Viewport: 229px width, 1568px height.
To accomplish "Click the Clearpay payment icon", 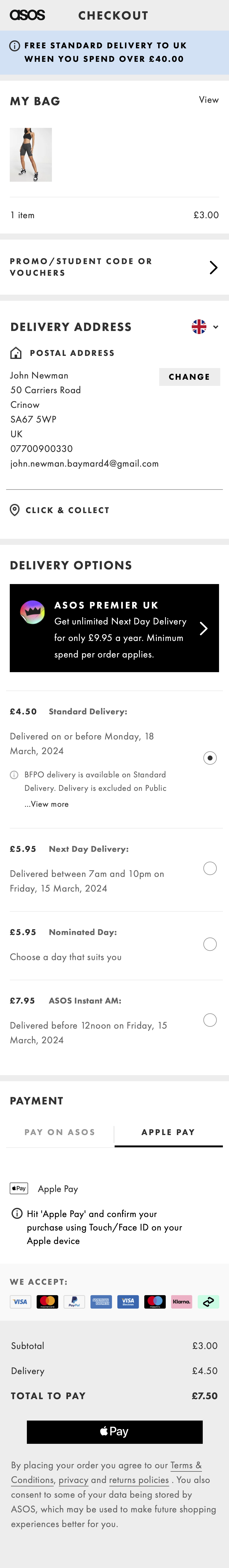I will pyautogui.click(x=208, y=1302).
